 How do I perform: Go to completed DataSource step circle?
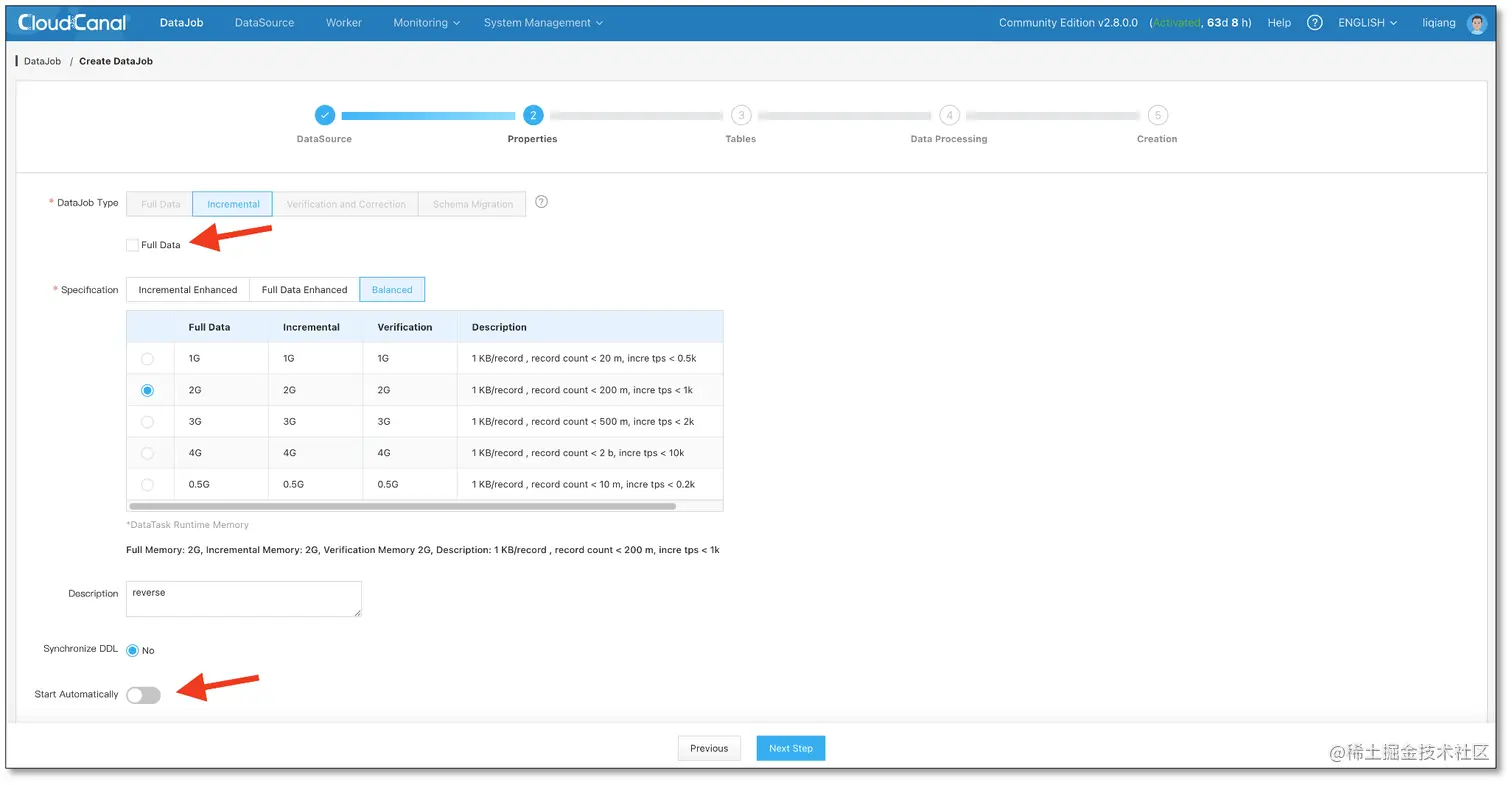pyautogui.click(x=324, y=115)
